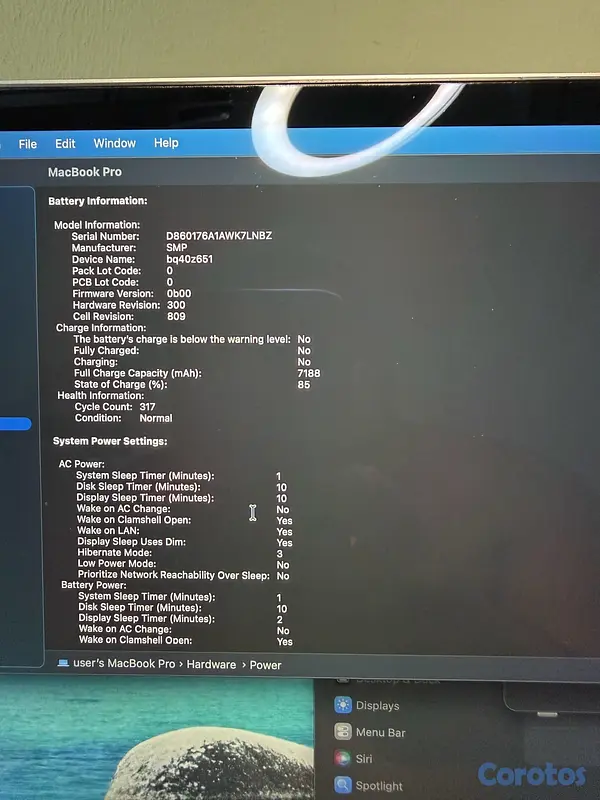Open the Edit menu
The height and width of the screenshot is (800, 600).
65,143
